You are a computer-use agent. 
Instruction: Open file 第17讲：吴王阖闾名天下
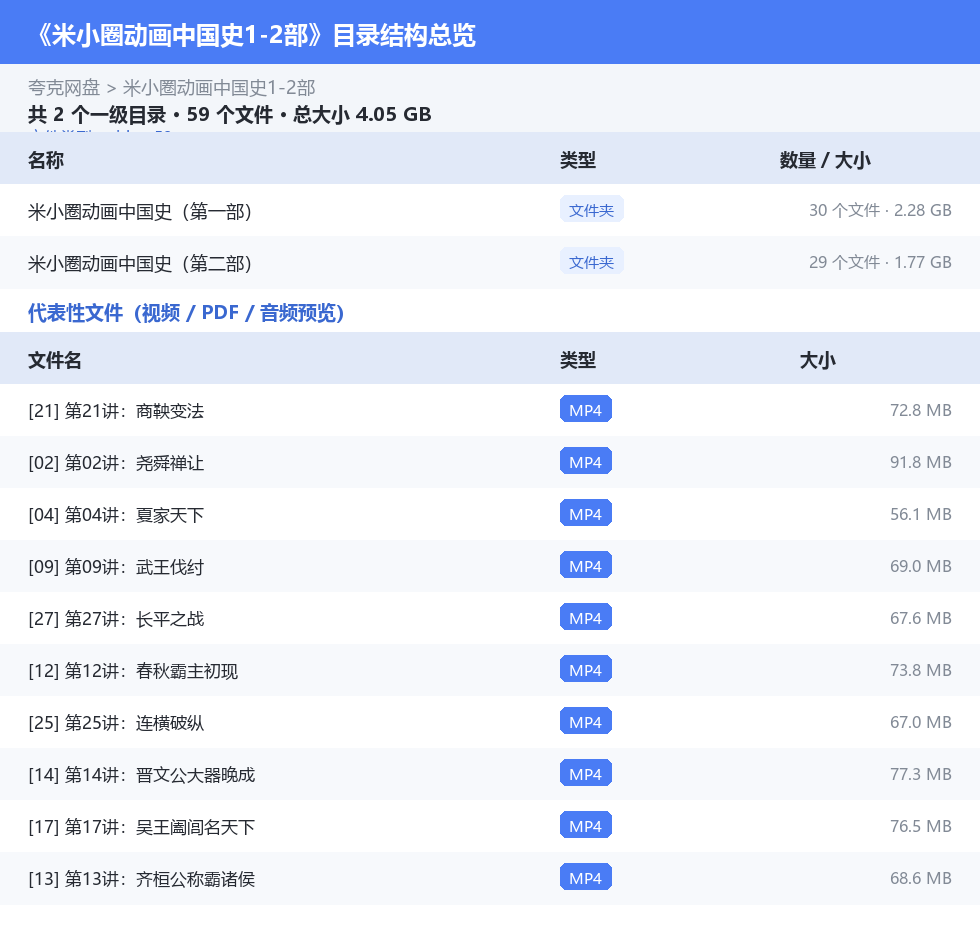(142, 826)
